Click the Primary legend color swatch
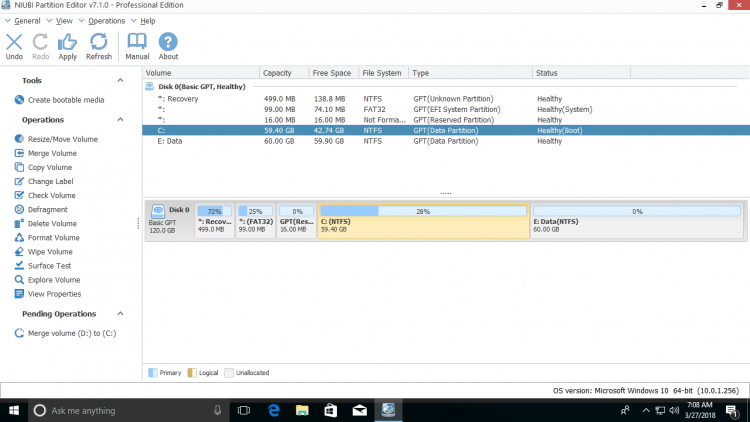Image resolution: width=750 pixels, height=422 pixels. coord(153,373)
